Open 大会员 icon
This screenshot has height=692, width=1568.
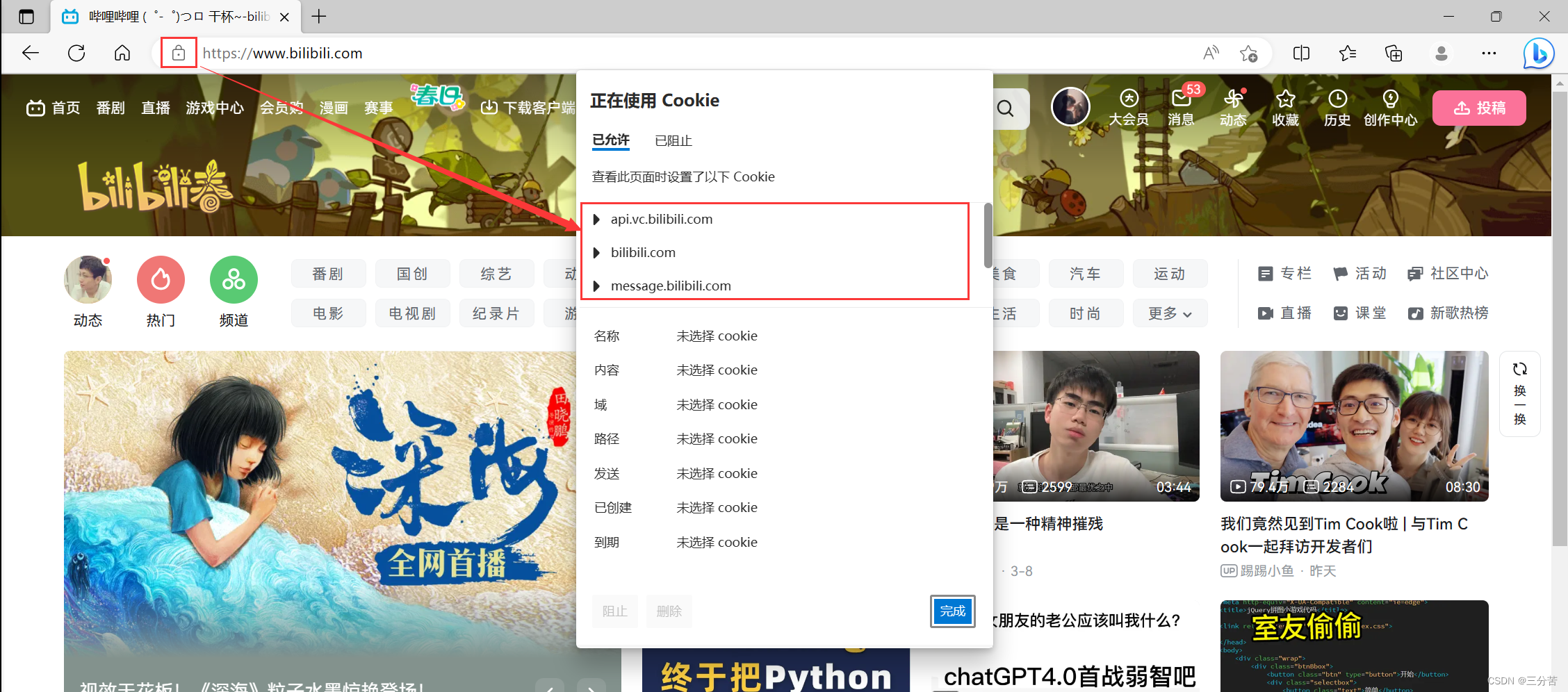tap(1129, 108)
